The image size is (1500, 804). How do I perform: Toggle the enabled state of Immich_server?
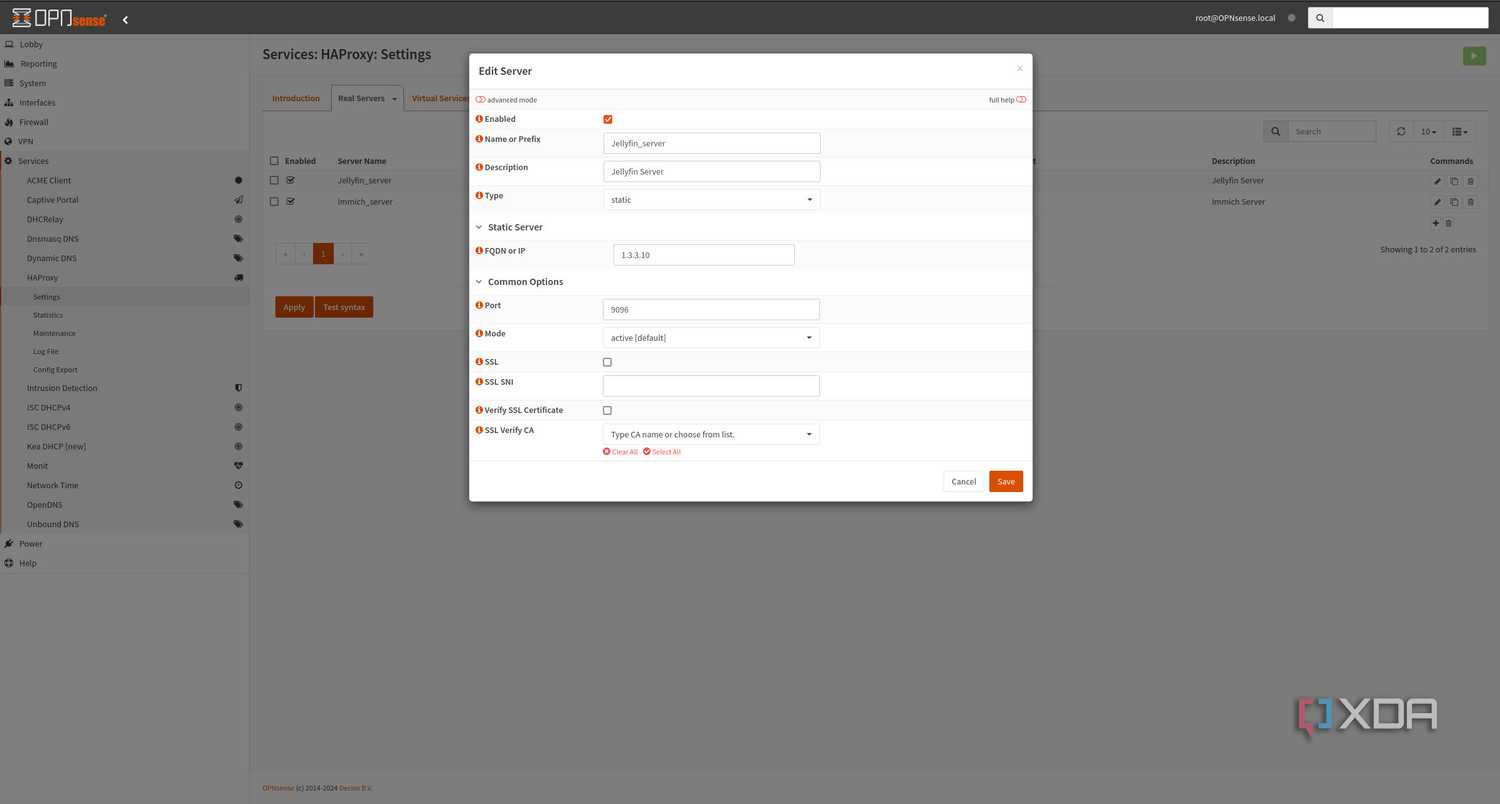pos(290,202)
